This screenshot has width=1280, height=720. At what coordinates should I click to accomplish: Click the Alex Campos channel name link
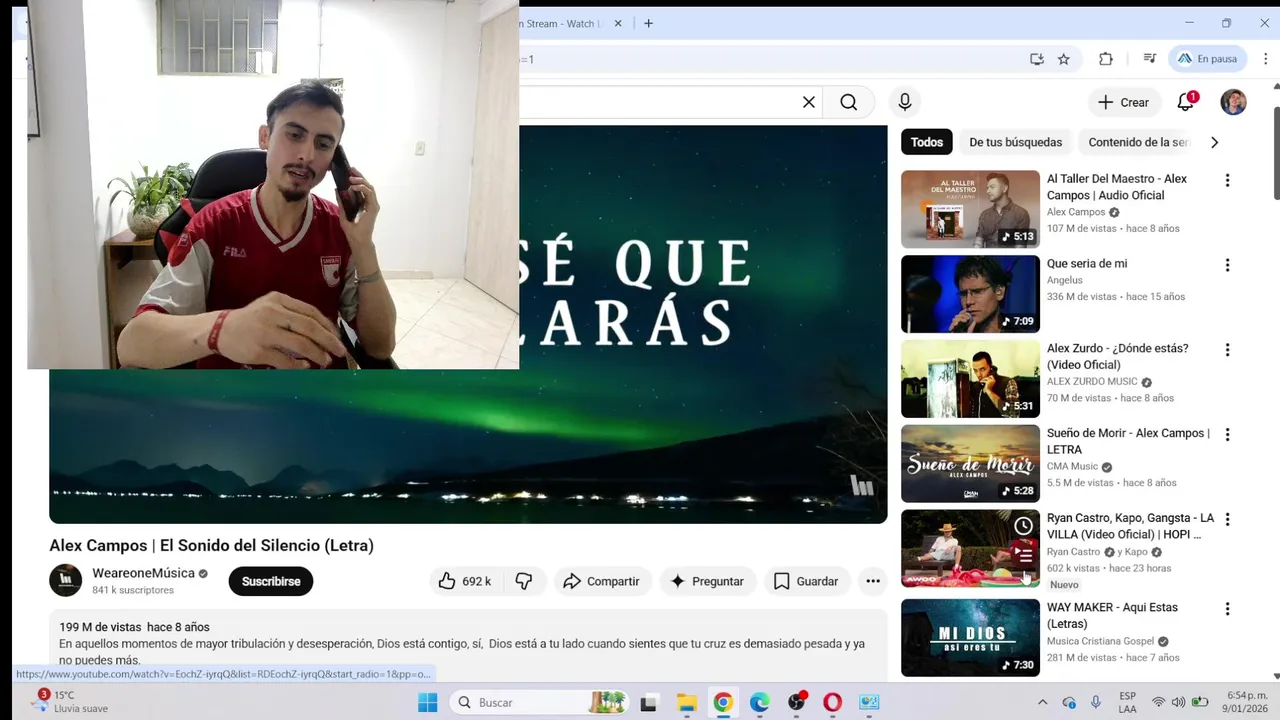pos(1076,212)
